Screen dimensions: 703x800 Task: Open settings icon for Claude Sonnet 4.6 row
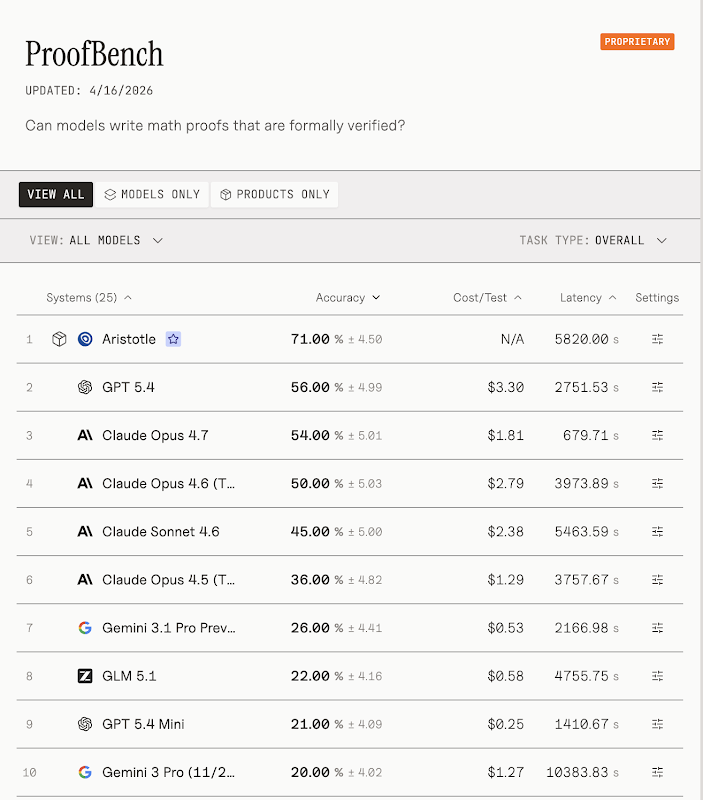657,532
